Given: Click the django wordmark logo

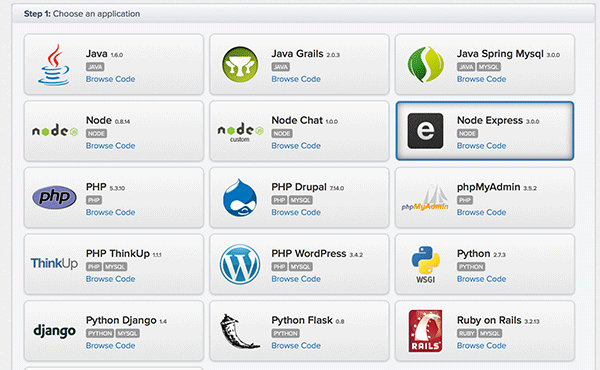Looking at the screenshot, I should pyautogui.click(x=54, y=331).
